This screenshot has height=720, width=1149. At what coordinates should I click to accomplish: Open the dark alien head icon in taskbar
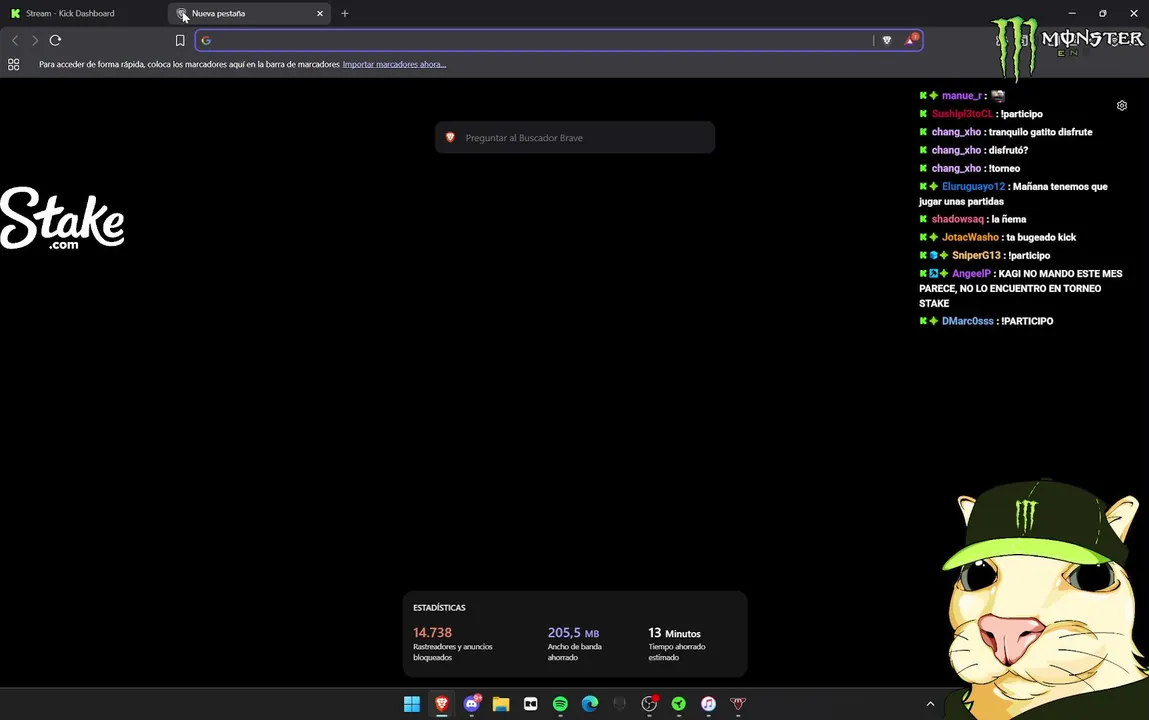click(620, 704)
